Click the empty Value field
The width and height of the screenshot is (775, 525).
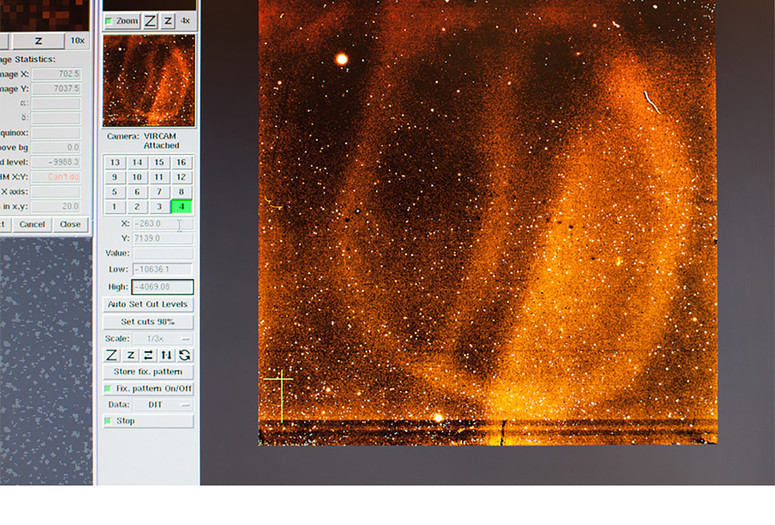coord(163,253)
